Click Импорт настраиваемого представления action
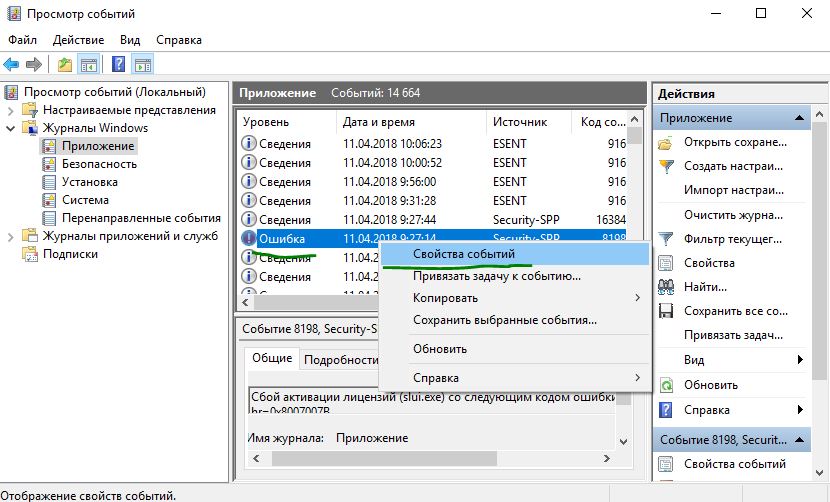This screenshot has height=502, width=830. pos(734,190)
